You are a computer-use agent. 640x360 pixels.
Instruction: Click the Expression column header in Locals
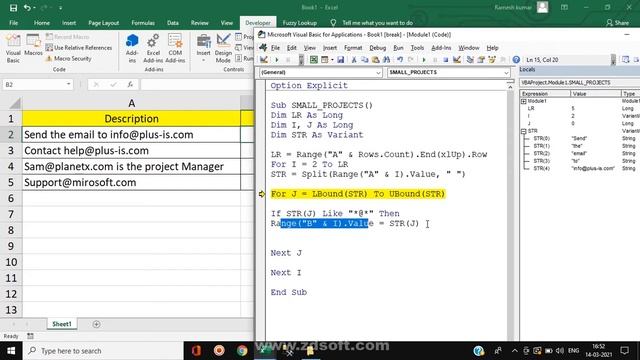click(545, 94)
